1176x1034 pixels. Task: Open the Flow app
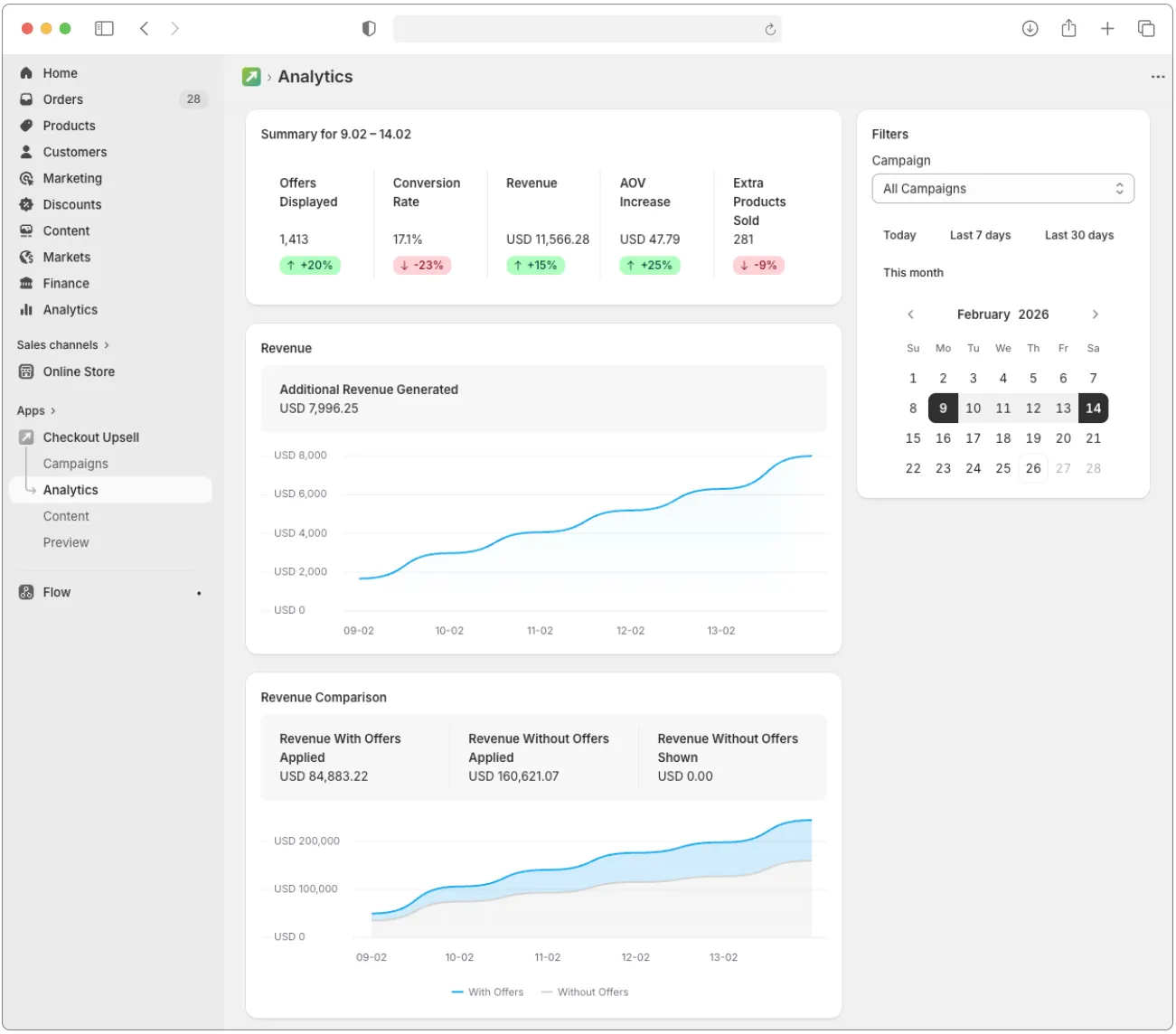[x=56, y=592]
